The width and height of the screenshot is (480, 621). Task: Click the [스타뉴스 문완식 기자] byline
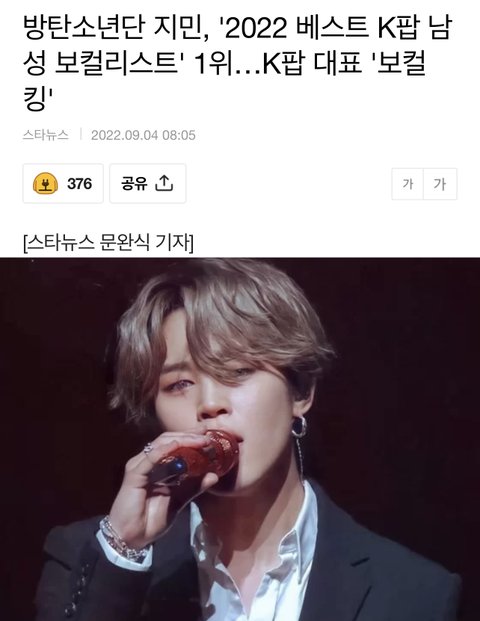click(x=109, y=243)
